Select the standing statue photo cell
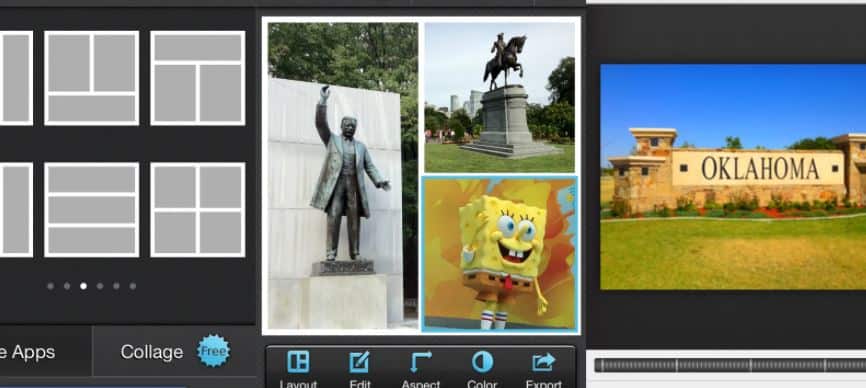Viewport: 866px width, 388px height. point(342,176)
